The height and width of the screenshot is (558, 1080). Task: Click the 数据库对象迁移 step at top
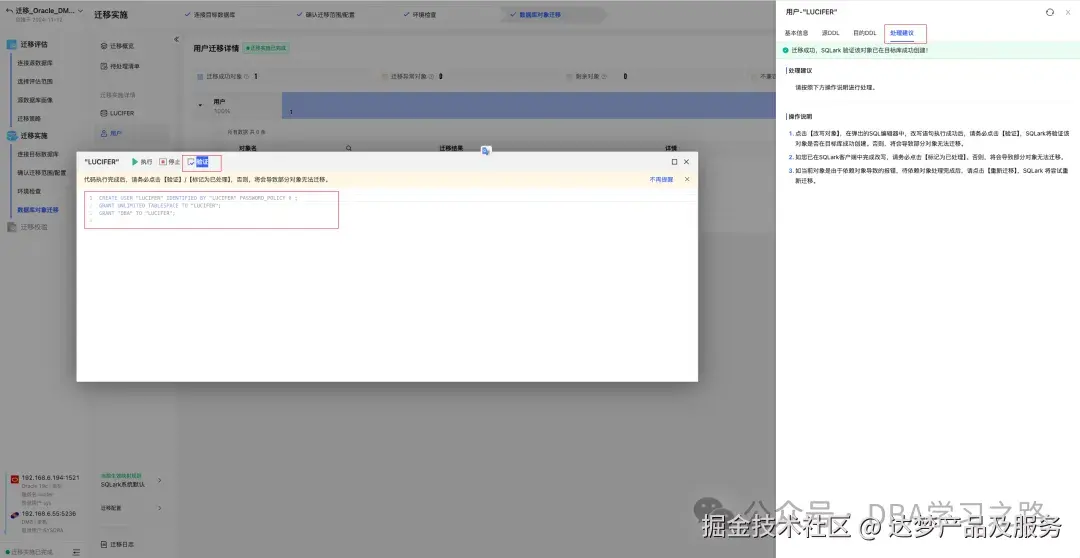535,14
